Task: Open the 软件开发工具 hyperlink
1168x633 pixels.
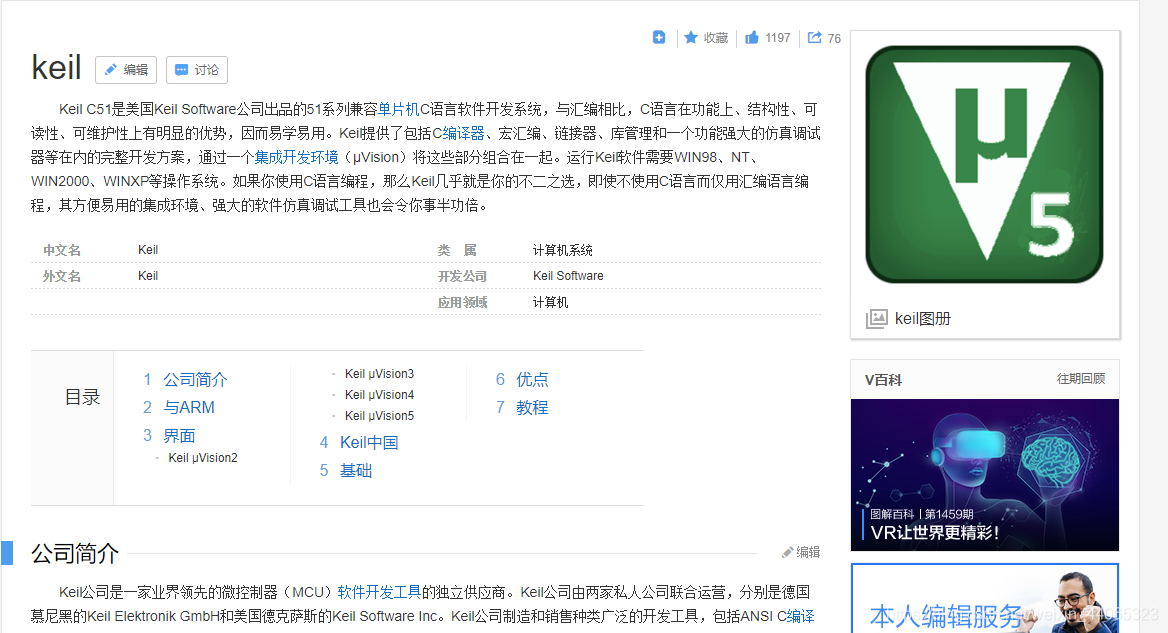Action: 379,592
